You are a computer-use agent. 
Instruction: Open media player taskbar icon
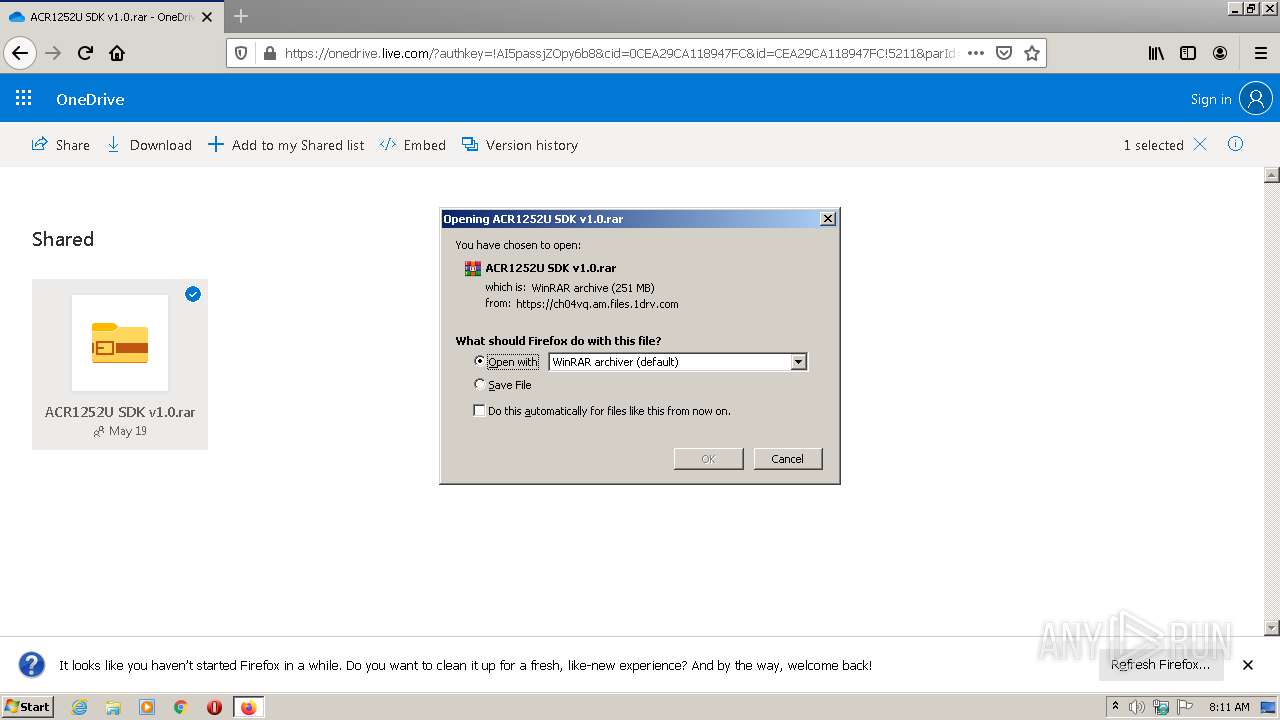[147, 707]
